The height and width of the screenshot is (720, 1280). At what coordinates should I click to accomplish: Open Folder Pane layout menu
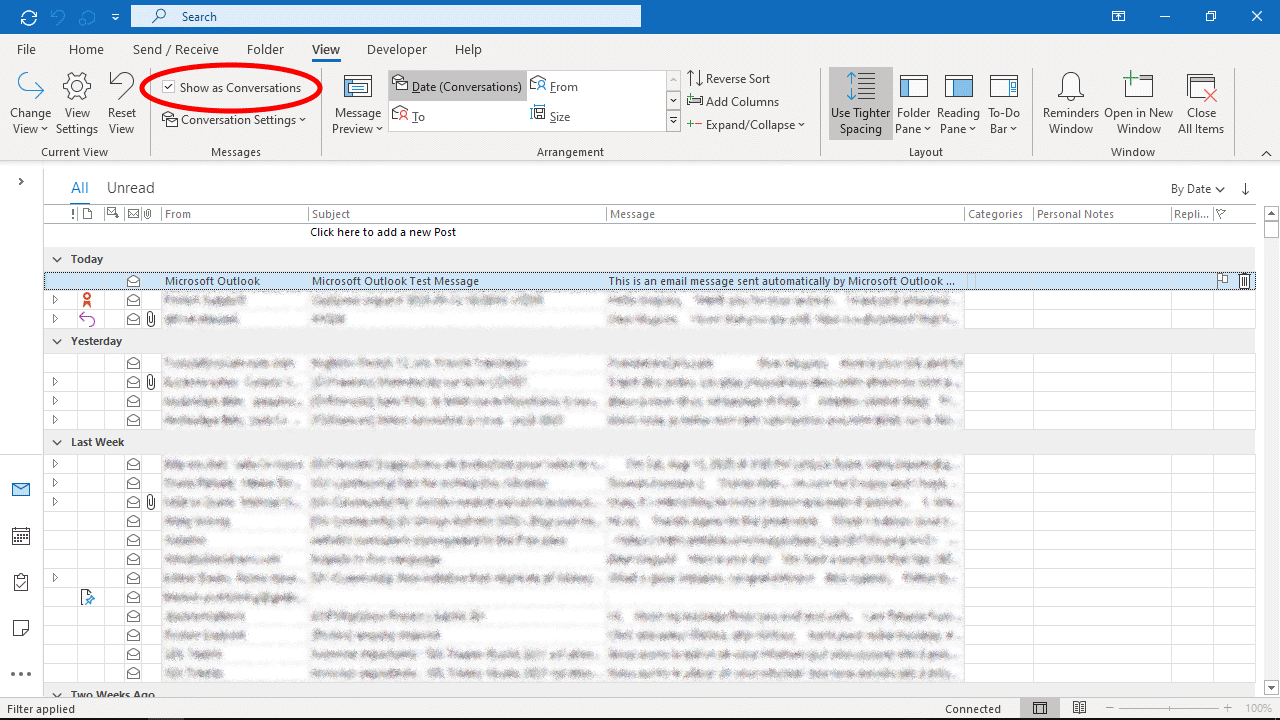pyautogui.click(x=913, y=104)
